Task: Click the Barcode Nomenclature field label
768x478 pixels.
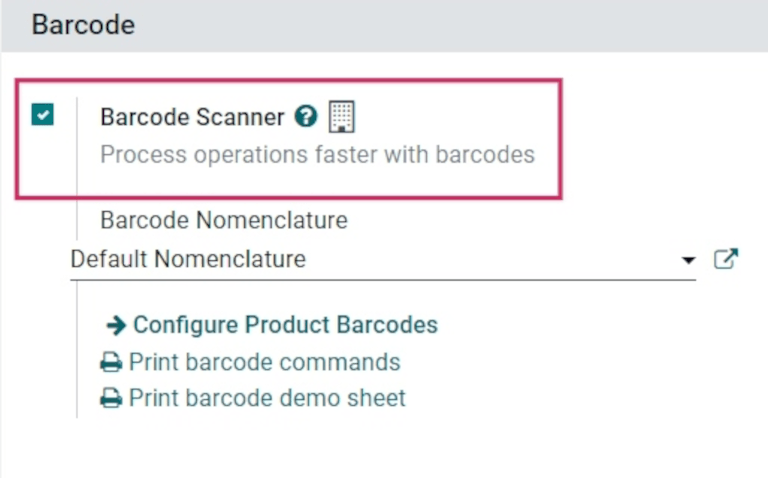Action: pos(224,220)
